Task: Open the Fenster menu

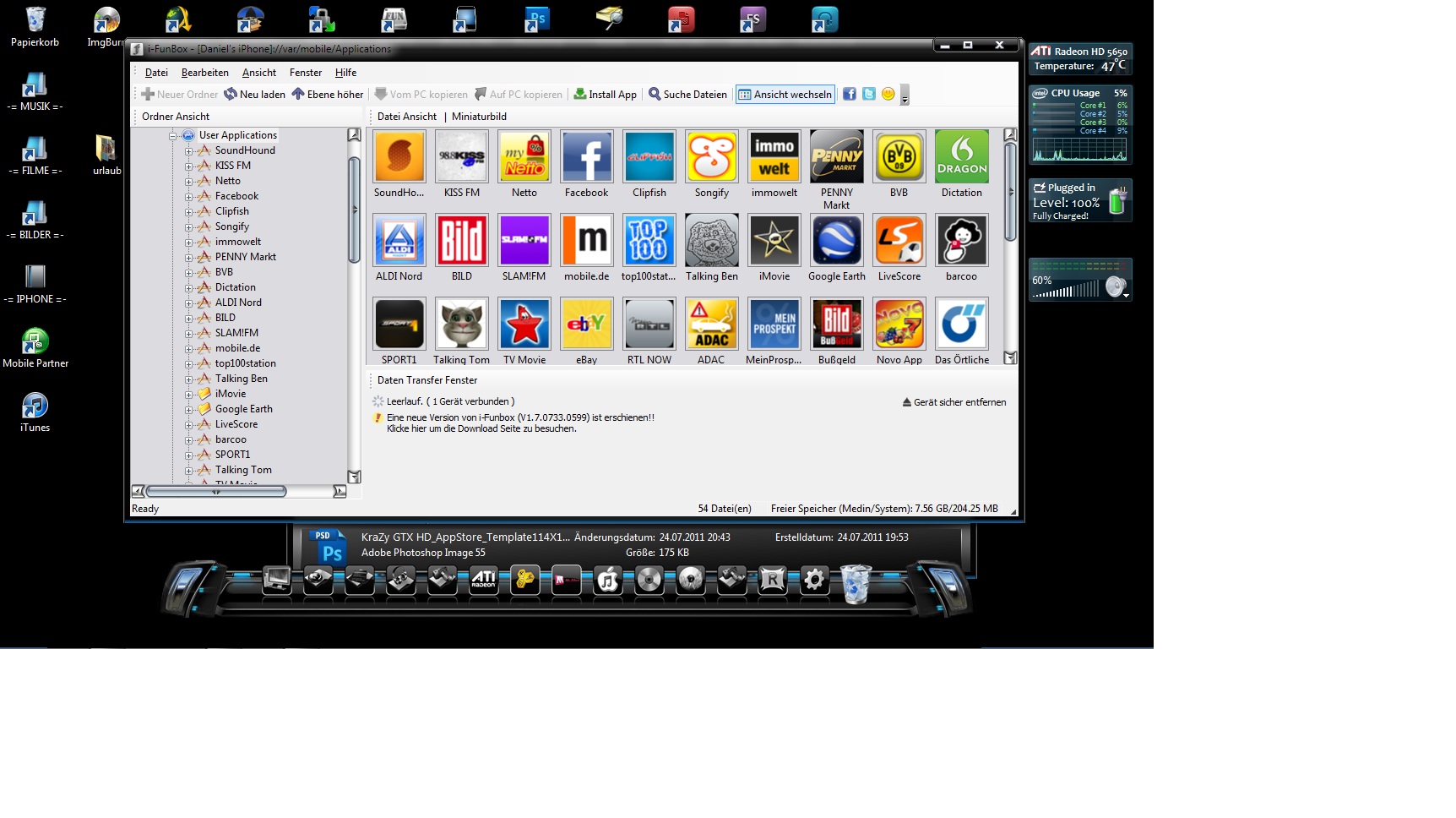Action: tap(305, 73)
